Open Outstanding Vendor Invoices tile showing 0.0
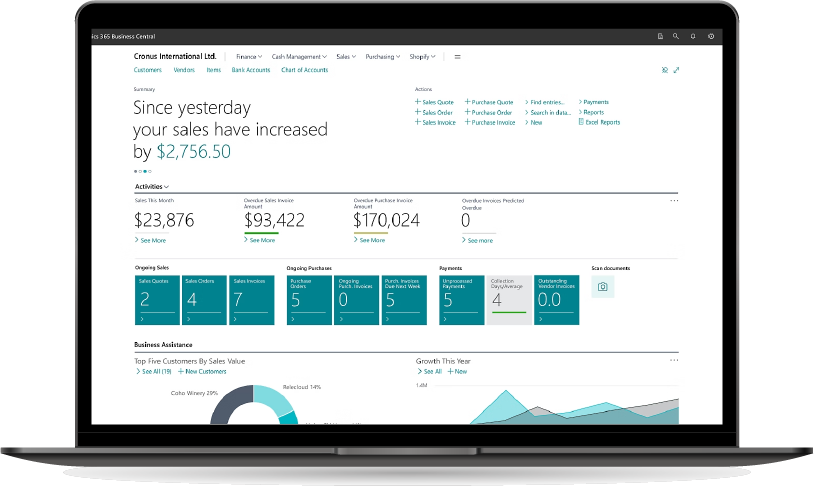Screen dimensions: 814x486 click(x=557, y=300)
